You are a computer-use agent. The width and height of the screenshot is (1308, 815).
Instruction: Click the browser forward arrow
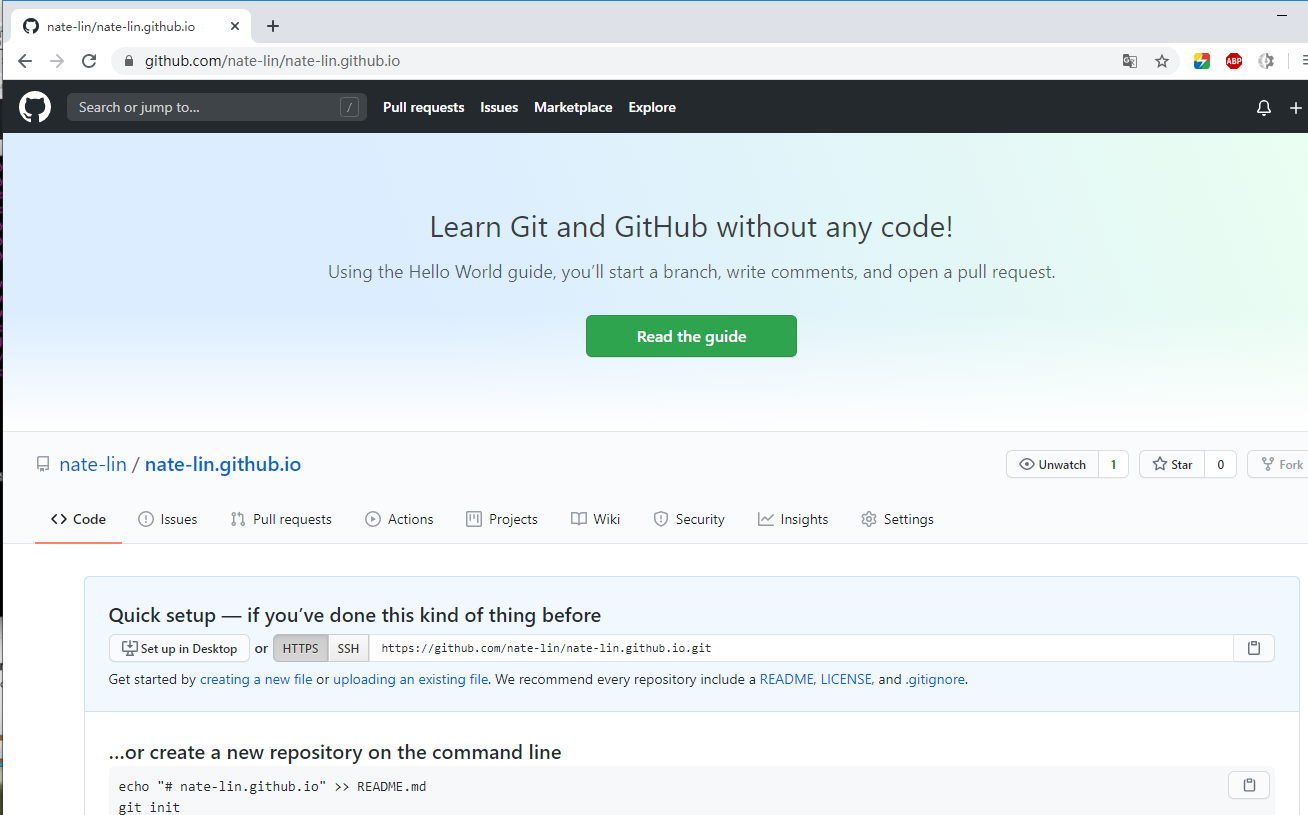(57, 61)
